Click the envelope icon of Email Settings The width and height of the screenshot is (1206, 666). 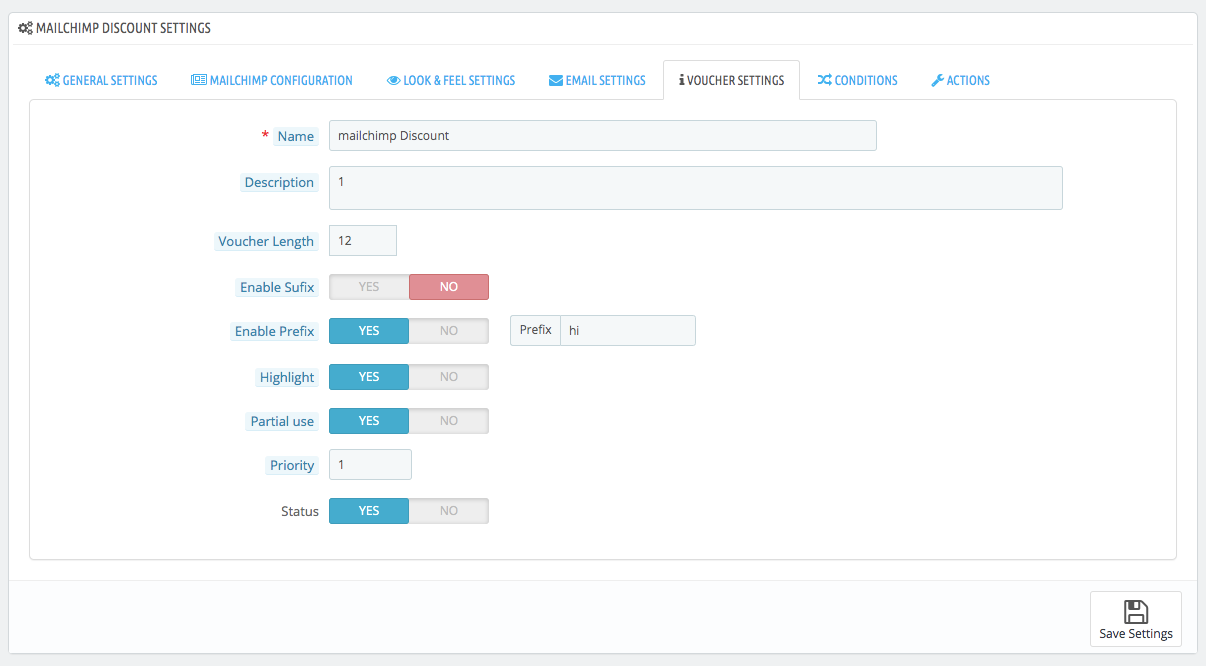coord(555,80)
